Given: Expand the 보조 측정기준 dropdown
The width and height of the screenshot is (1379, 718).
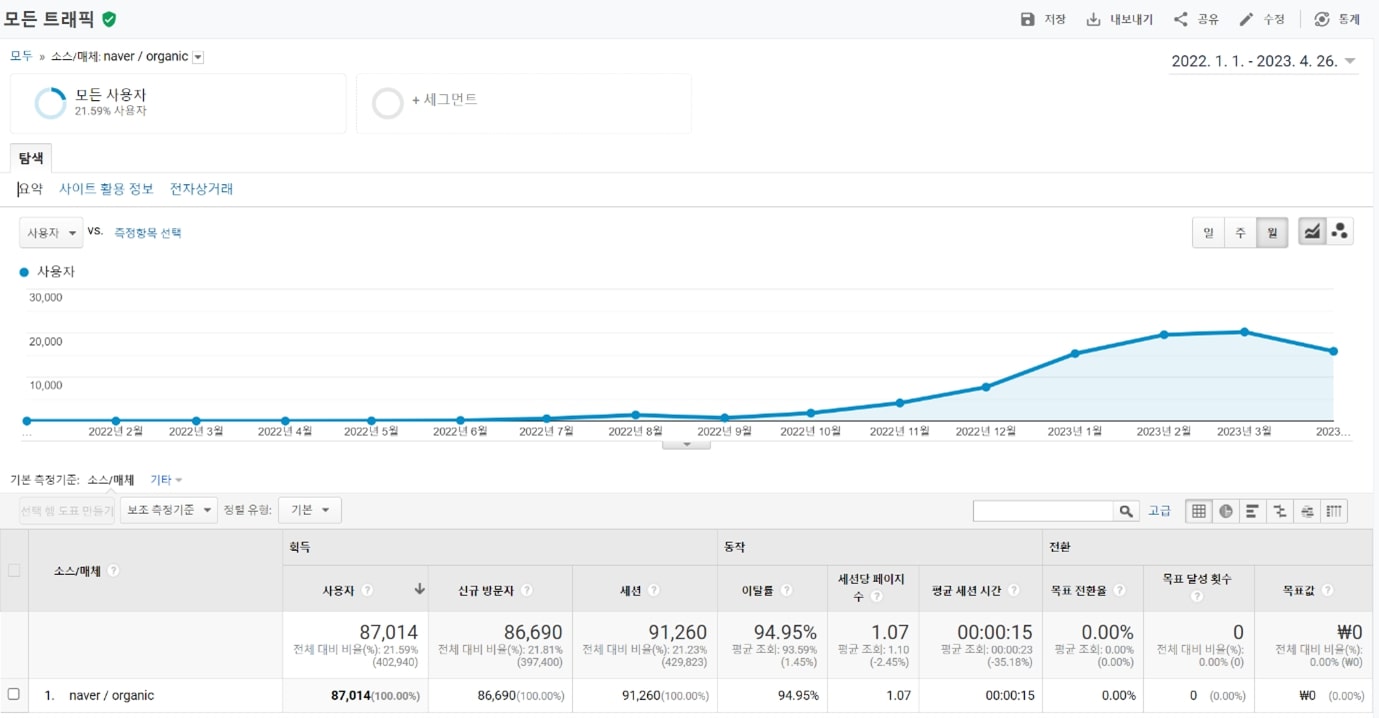Looking at the screenshot, I should 168,510.
